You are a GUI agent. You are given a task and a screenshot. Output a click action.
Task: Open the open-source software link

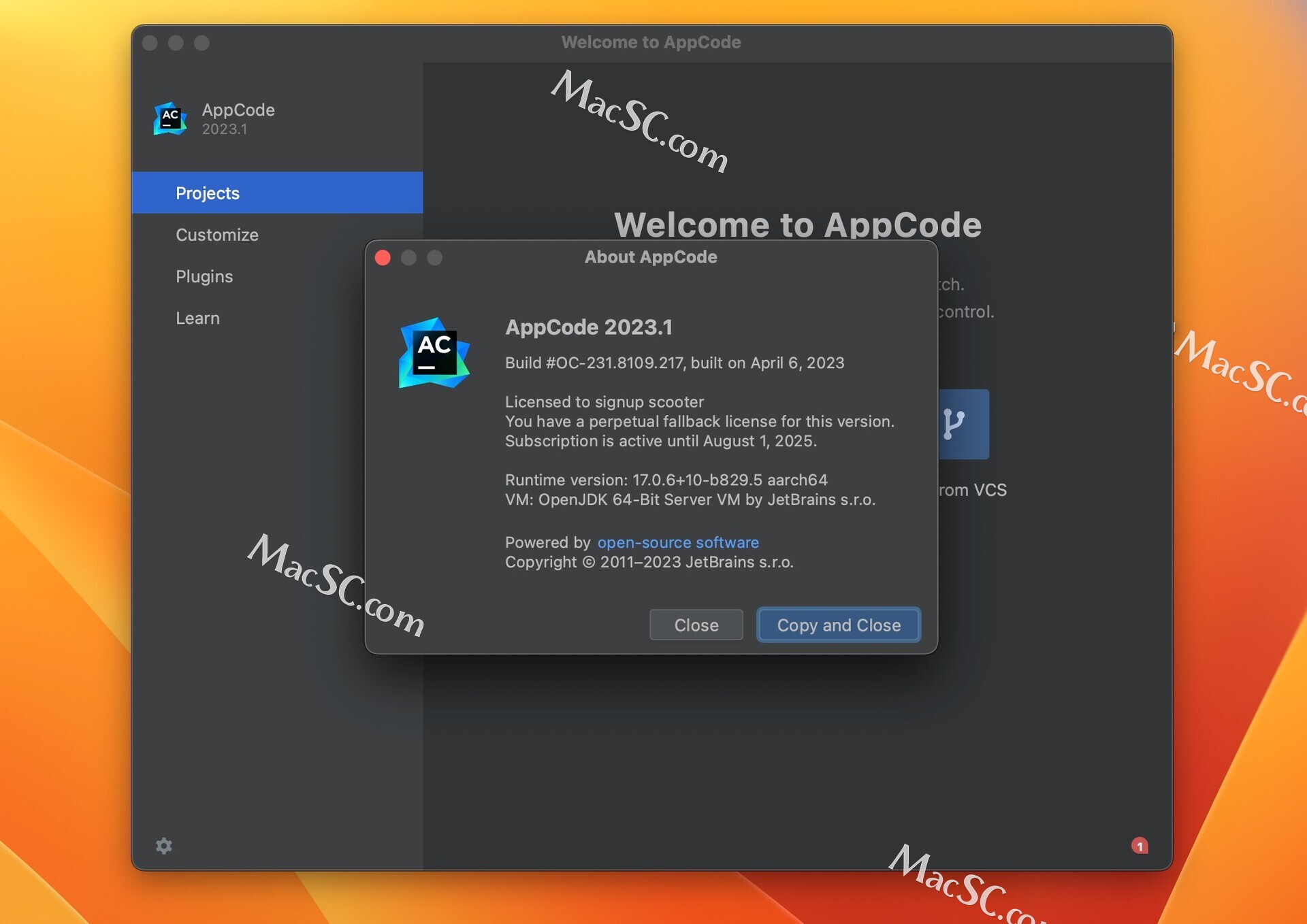tap(678, 542)
